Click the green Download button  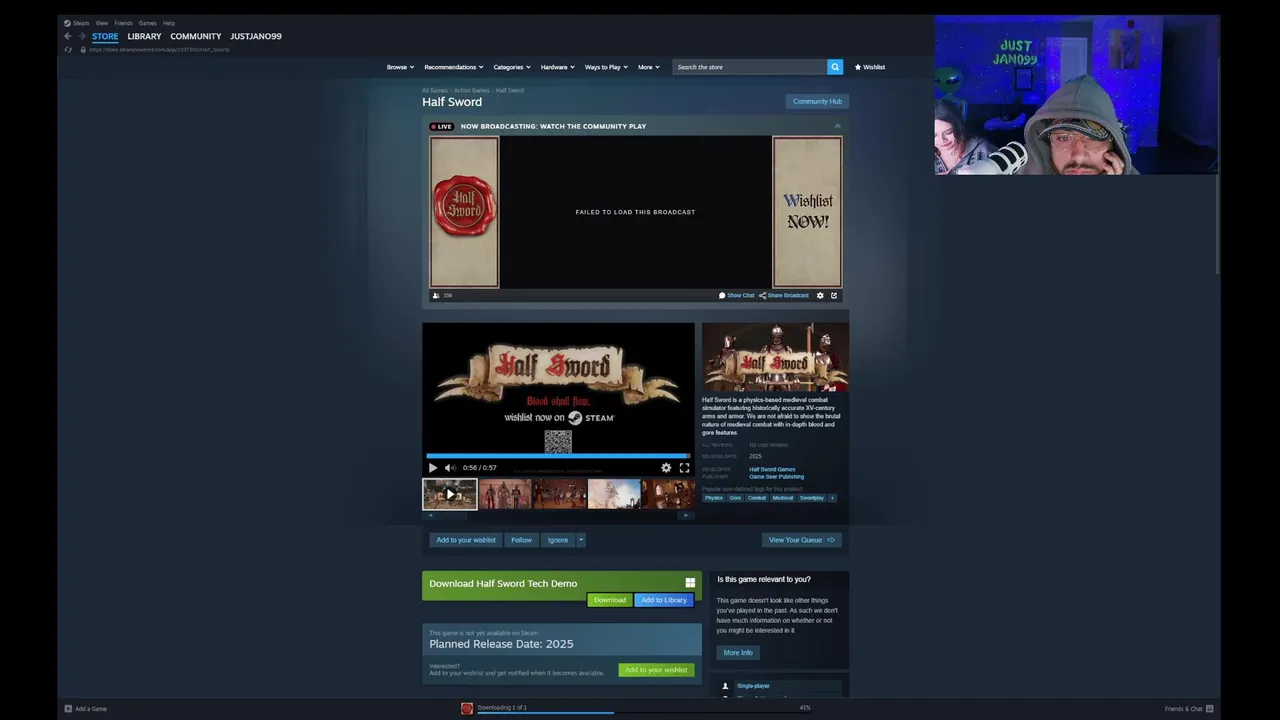(x=609, y=600)
